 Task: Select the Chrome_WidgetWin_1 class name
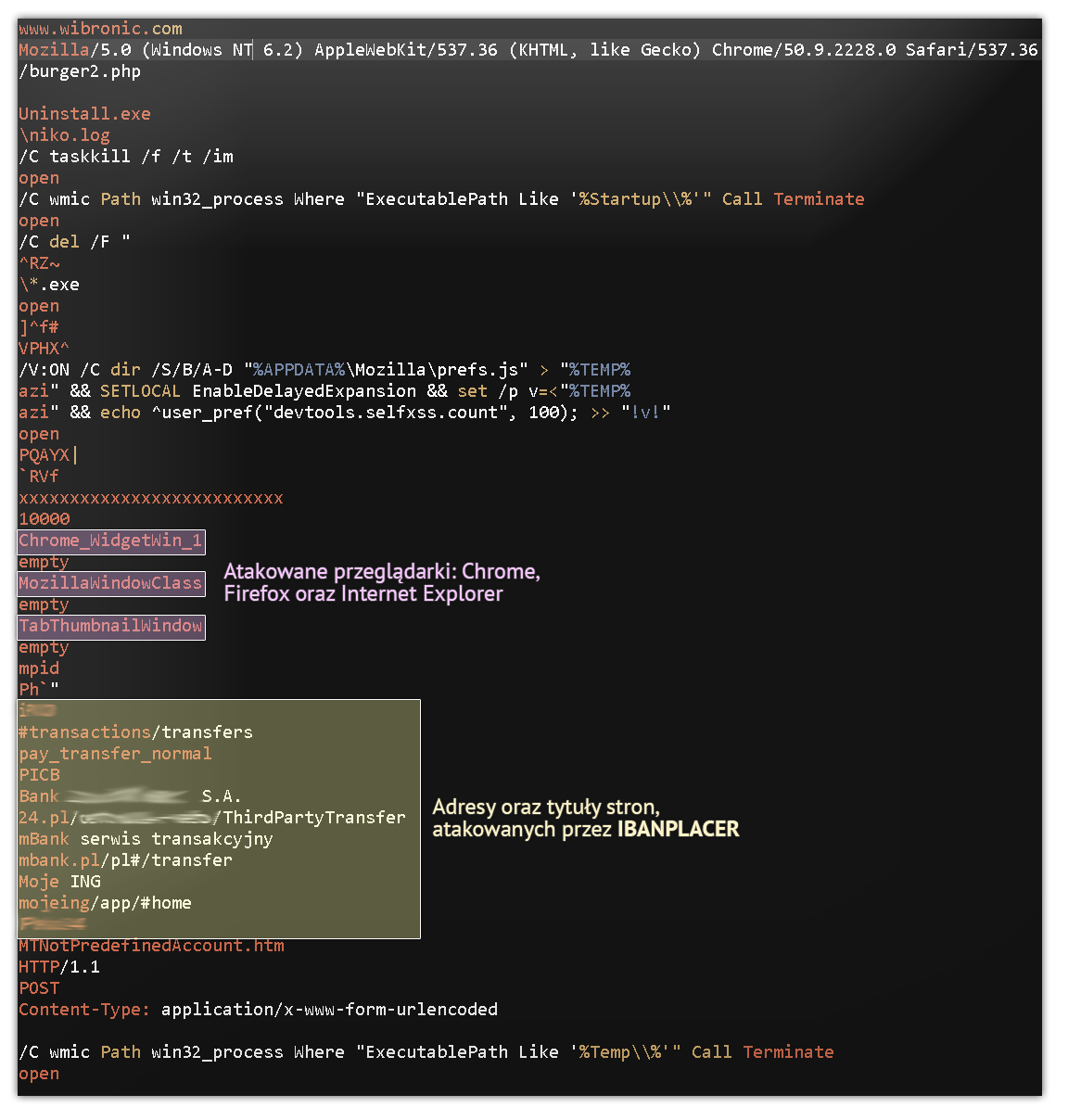coord(110,541)
